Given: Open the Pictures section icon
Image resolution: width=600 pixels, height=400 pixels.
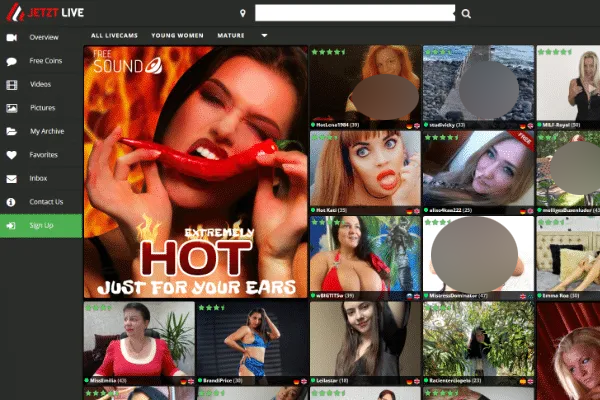Looking at the screenshot, I should point(12,108).
